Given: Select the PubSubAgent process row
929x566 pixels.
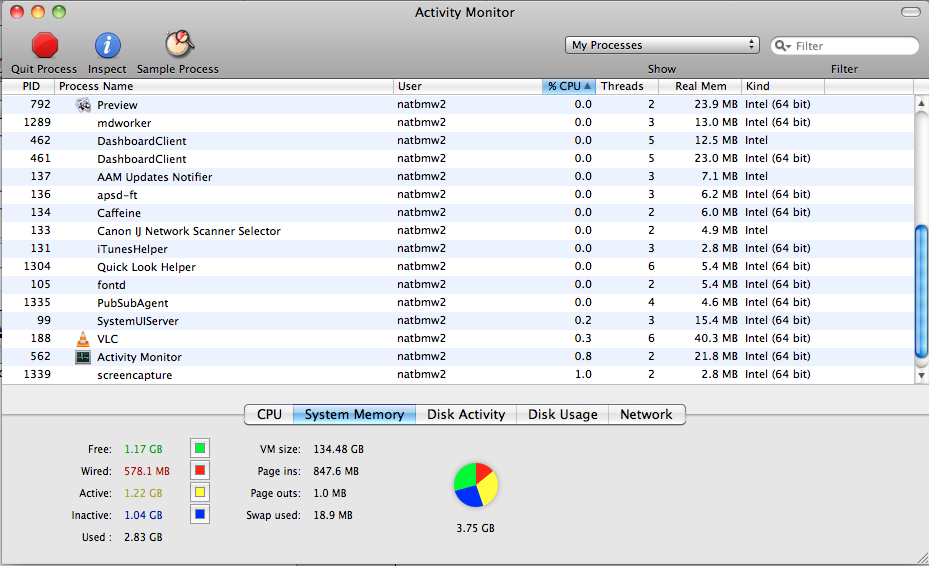Looking at the screenshot, I should (457, 302).
